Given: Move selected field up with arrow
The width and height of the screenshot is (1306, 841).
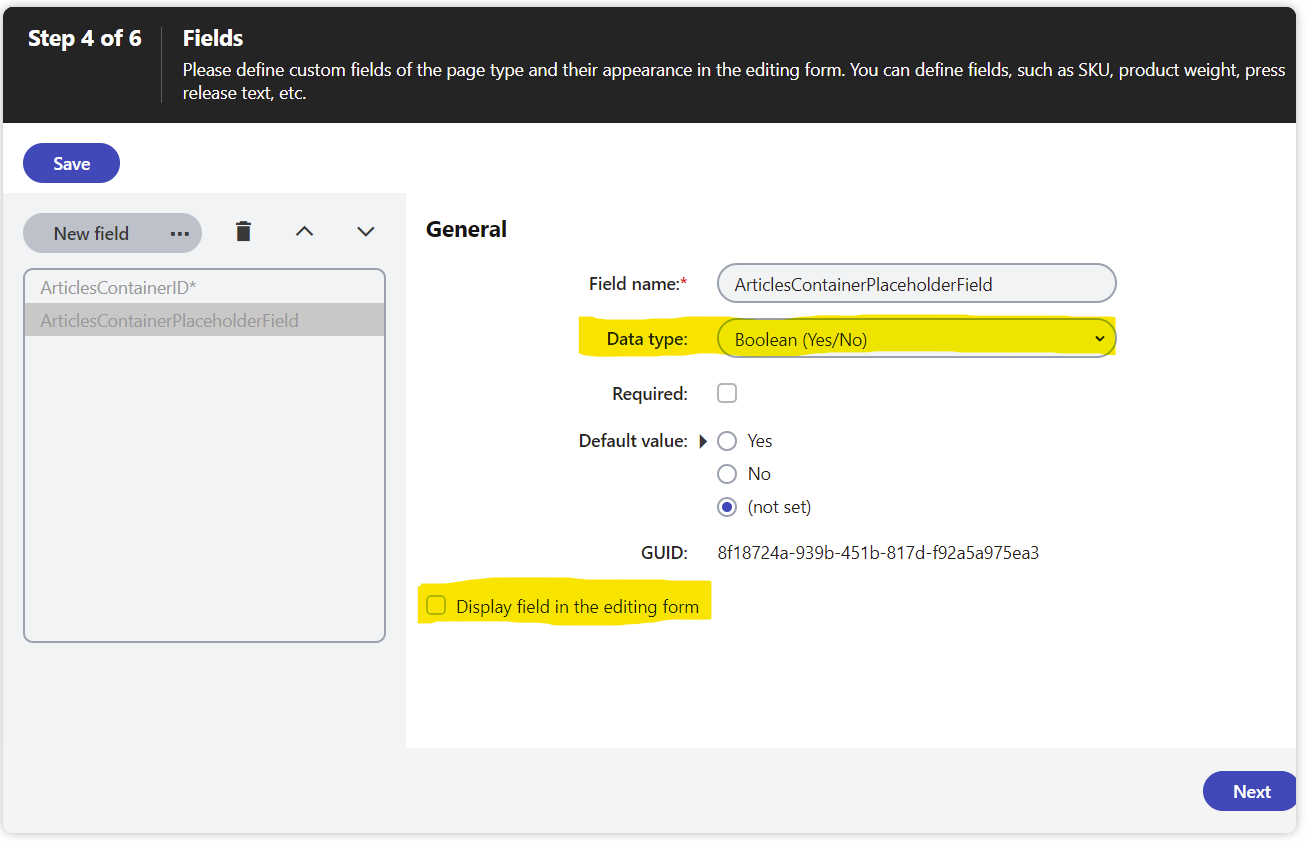Looking at the screenshot, I should point(305,232).
